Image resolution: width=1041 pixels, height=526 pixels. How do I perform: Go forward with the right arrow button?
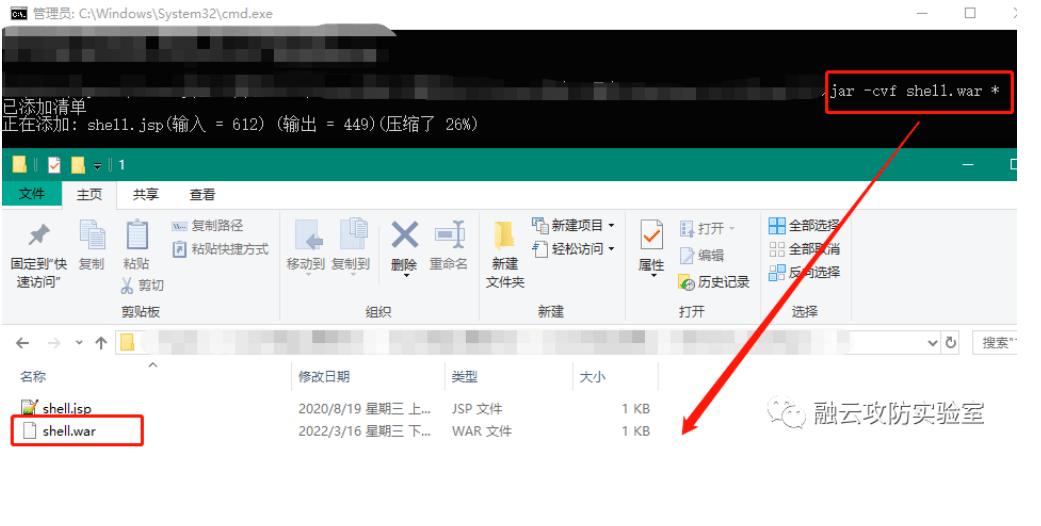[54, 343]
